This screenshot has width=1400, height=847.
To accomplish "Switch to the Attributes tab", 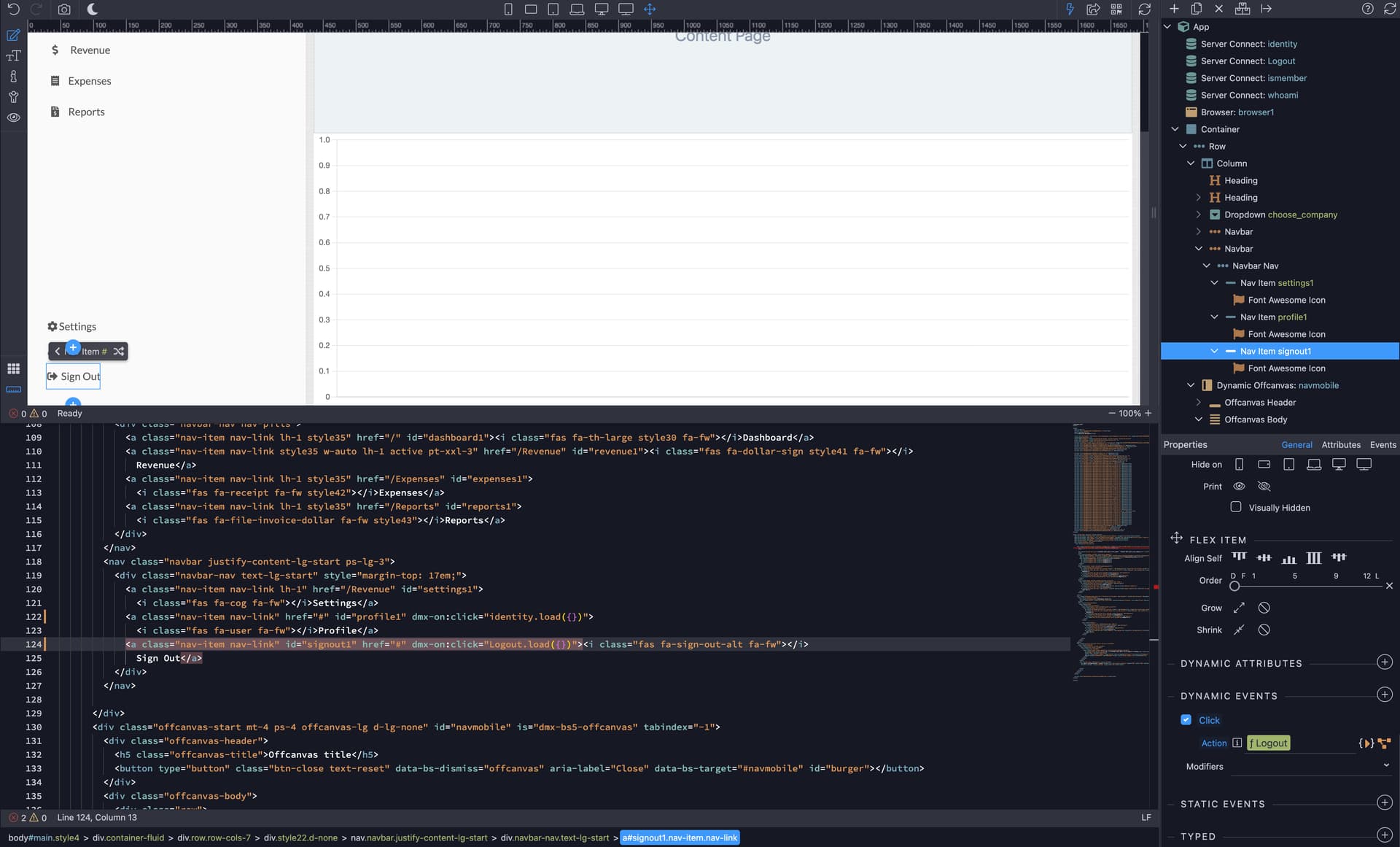I will 1341,444.
